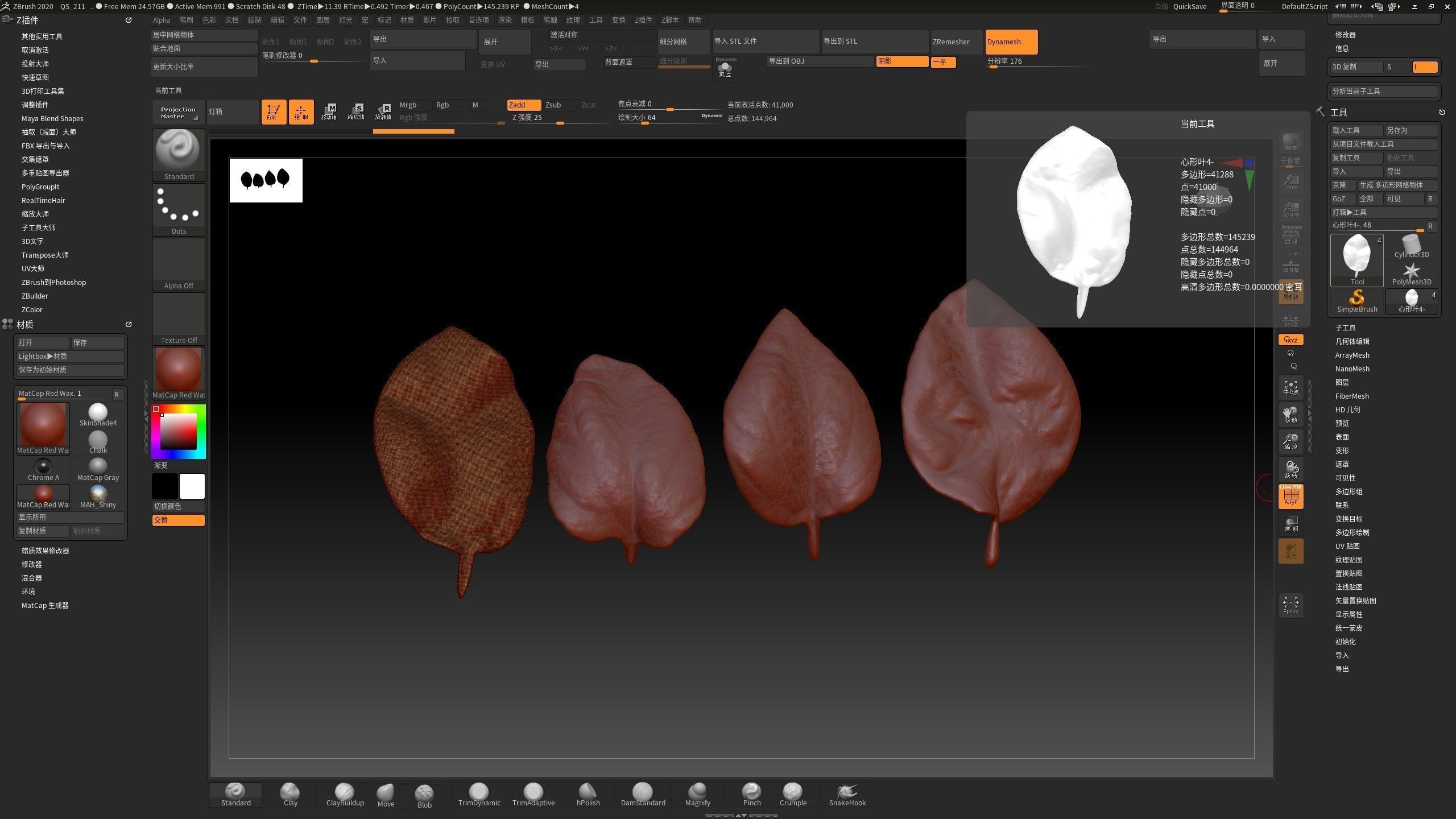1456x819 pixels.
Task: Select the SnakeHook brush
Action: [847, 795]
